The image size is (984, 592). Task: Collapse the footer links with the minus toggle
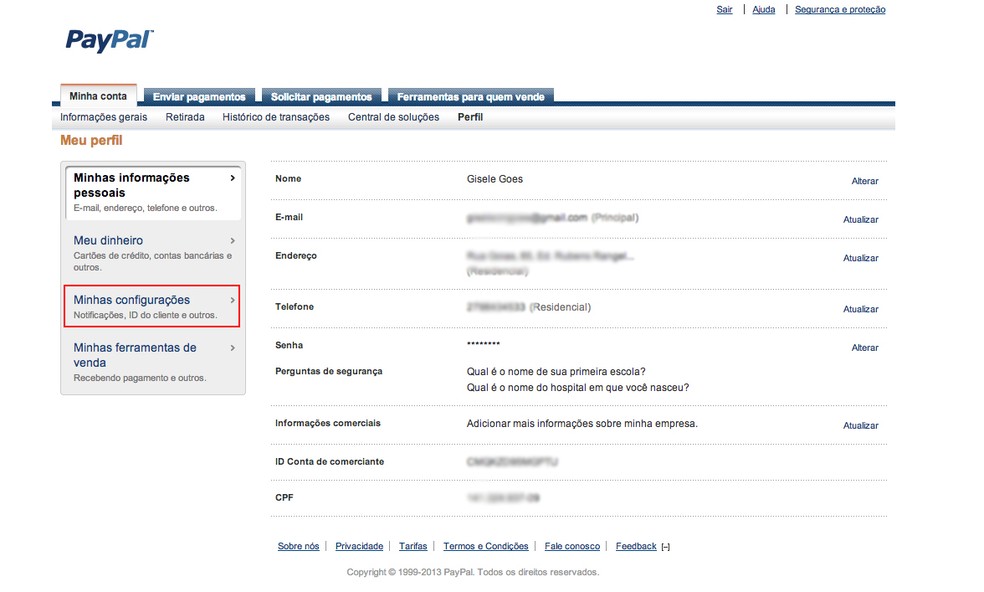(x=664, y=546)
